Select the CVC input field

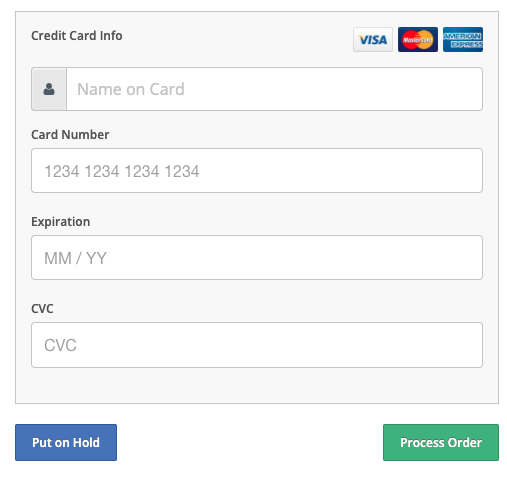[257, 345]
